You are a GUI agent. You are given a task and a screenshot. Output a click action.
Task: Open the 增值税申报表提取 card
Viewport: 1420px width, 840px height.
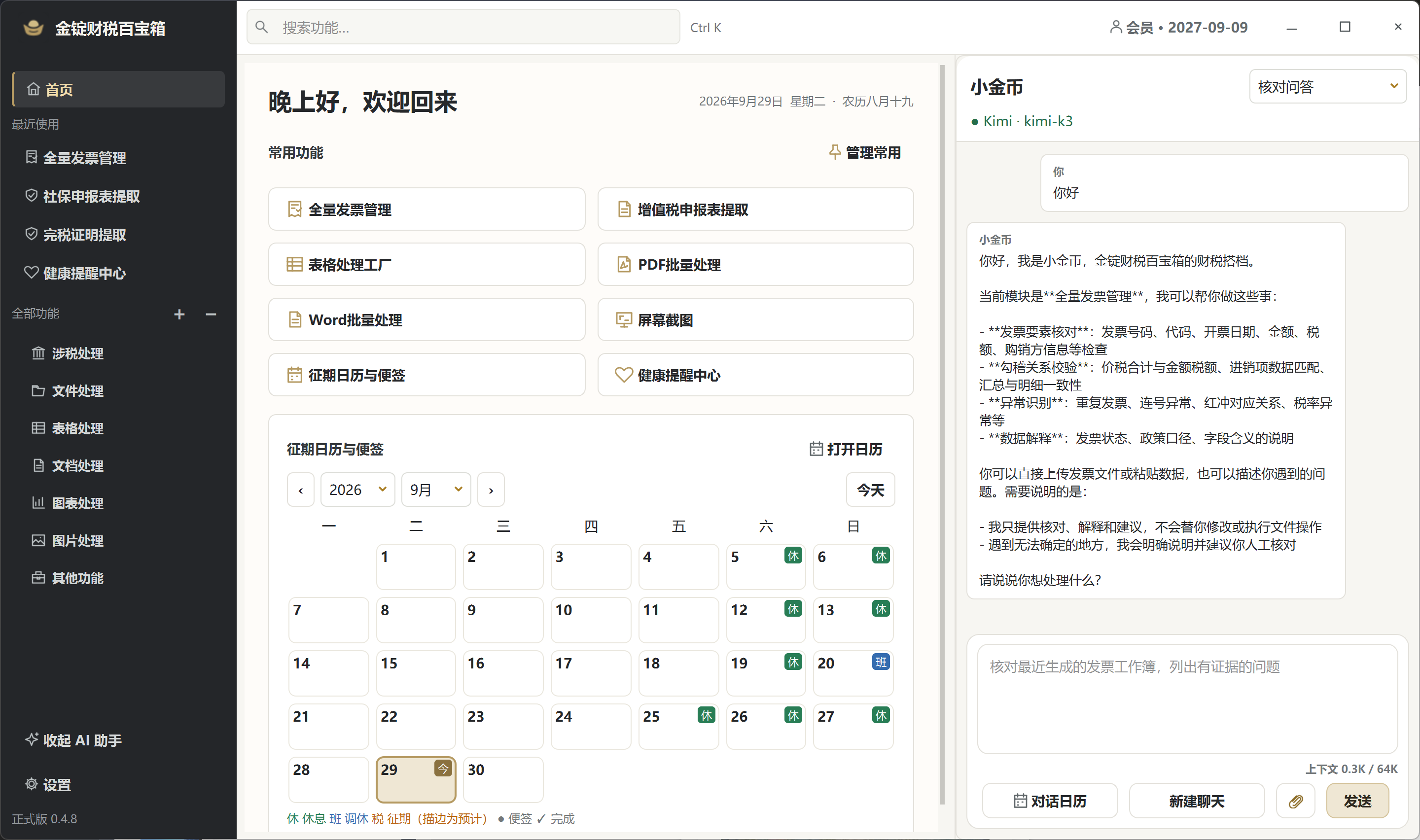(755, 210)
